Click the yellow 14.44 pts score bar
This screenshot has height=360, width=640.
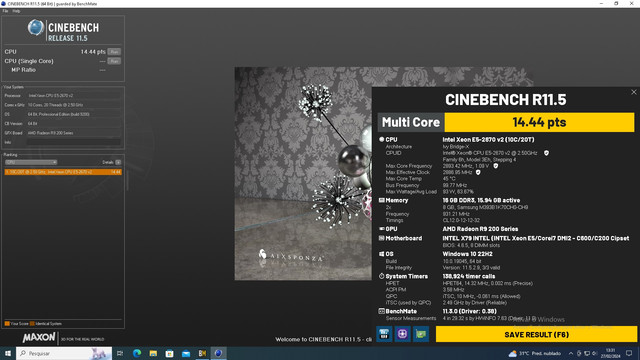point(539,122)
